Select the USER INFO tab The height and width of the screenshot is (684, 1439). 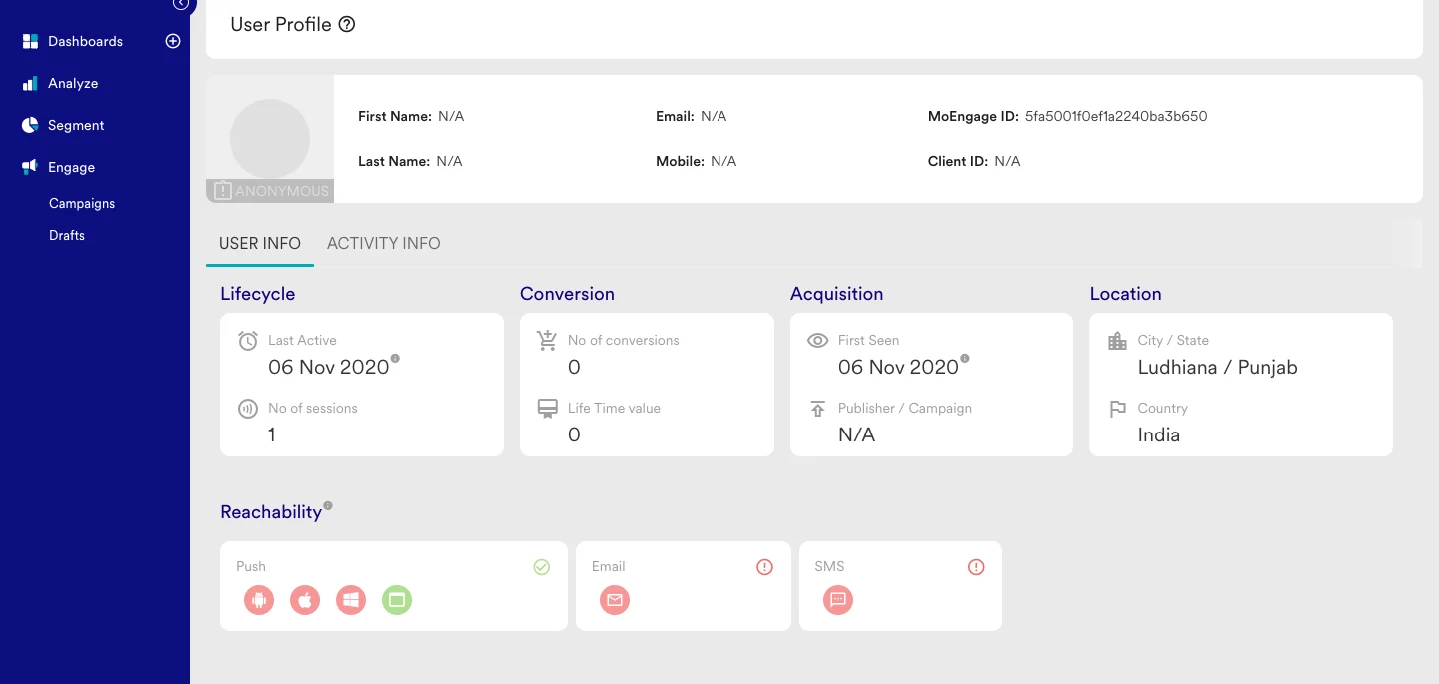260,243
